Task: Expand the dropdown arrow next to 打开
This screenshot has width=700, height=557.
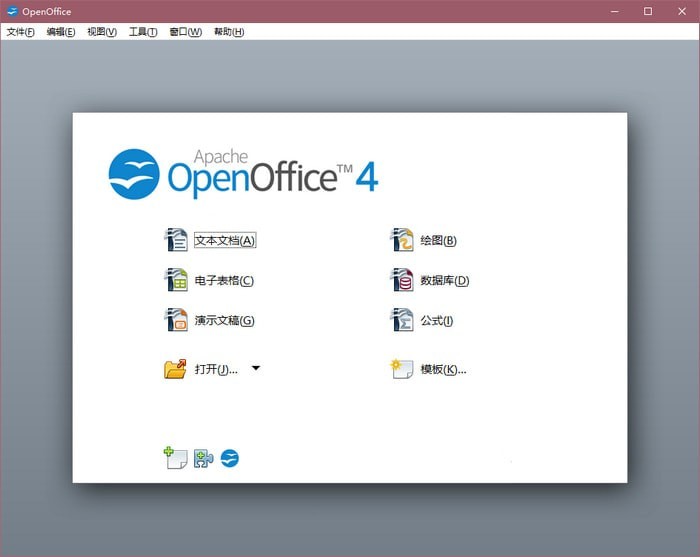Action: coord(256,368)
